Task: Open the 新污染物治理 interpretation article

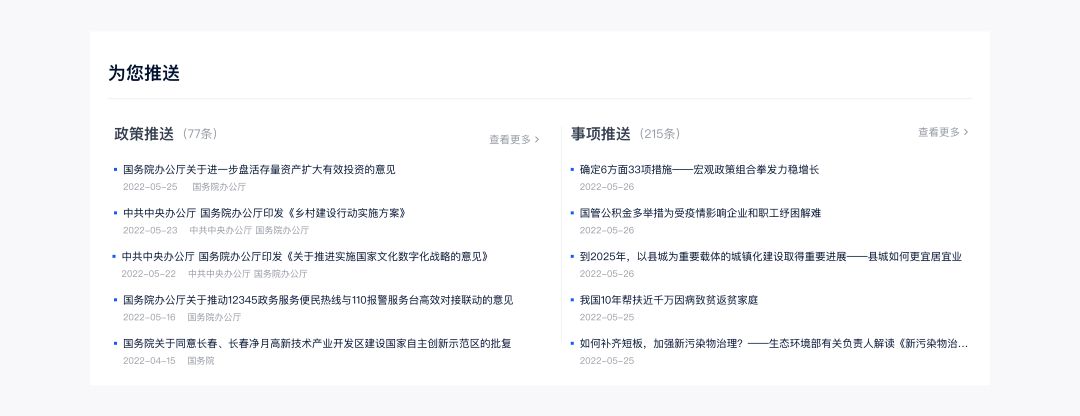Action: (x=773, y=344)
